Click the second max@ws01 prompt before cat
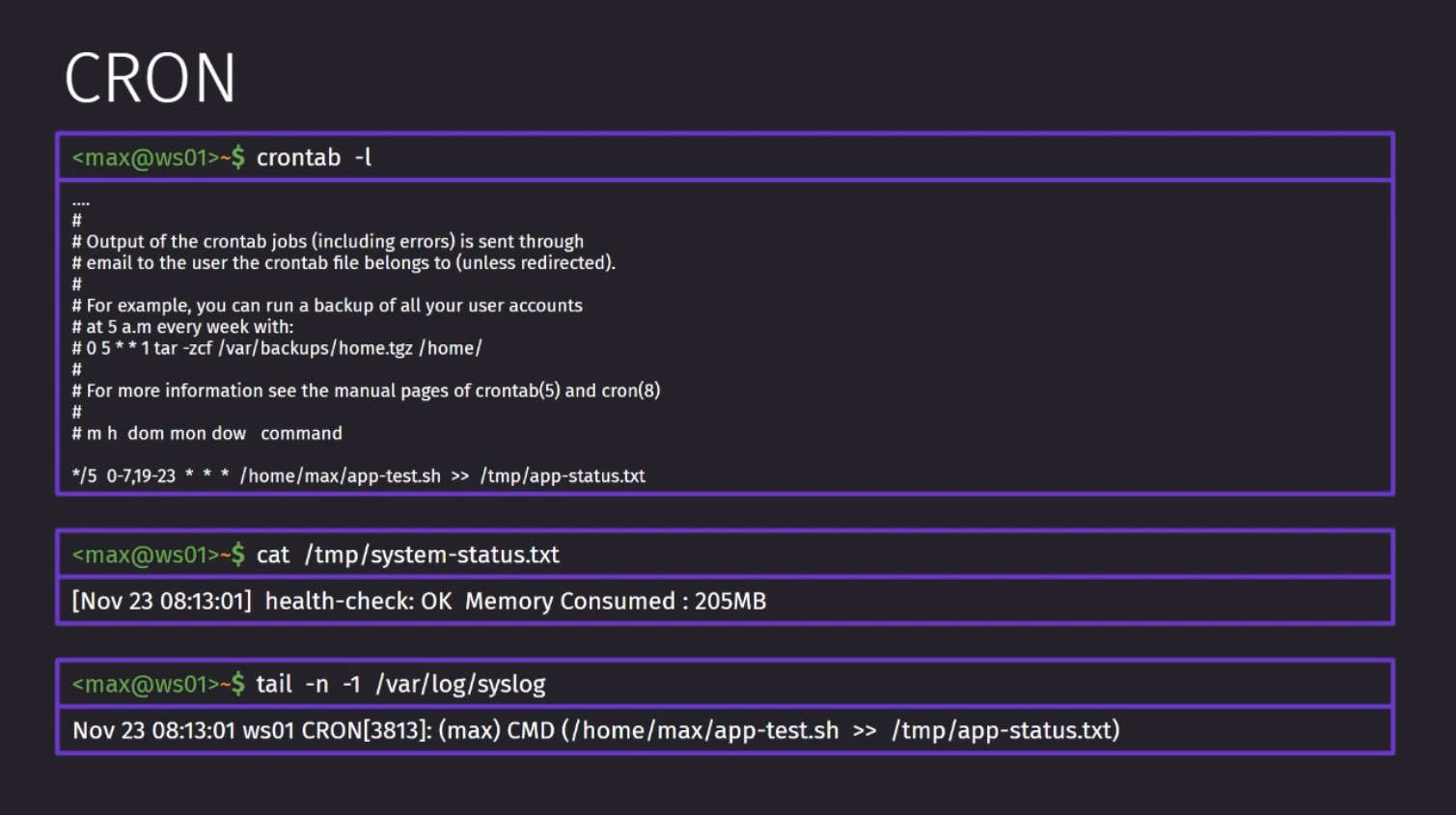This screenshot has height=815, width=1456. pos(158,555)
